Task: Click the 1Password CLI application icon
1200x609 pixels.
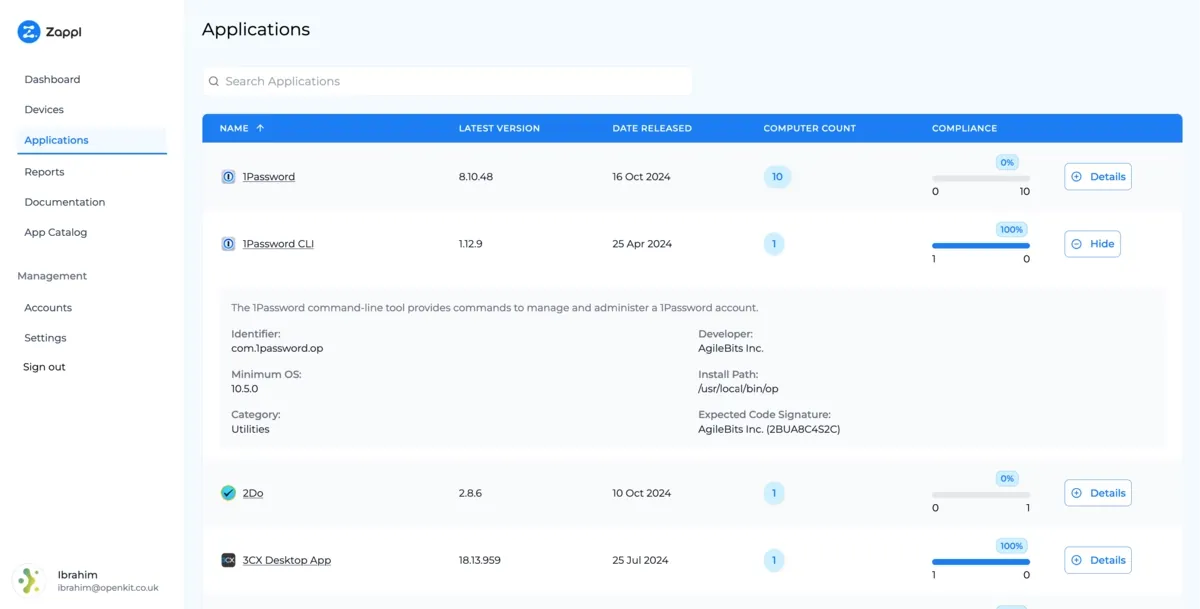Action: [x=228, y=243]
